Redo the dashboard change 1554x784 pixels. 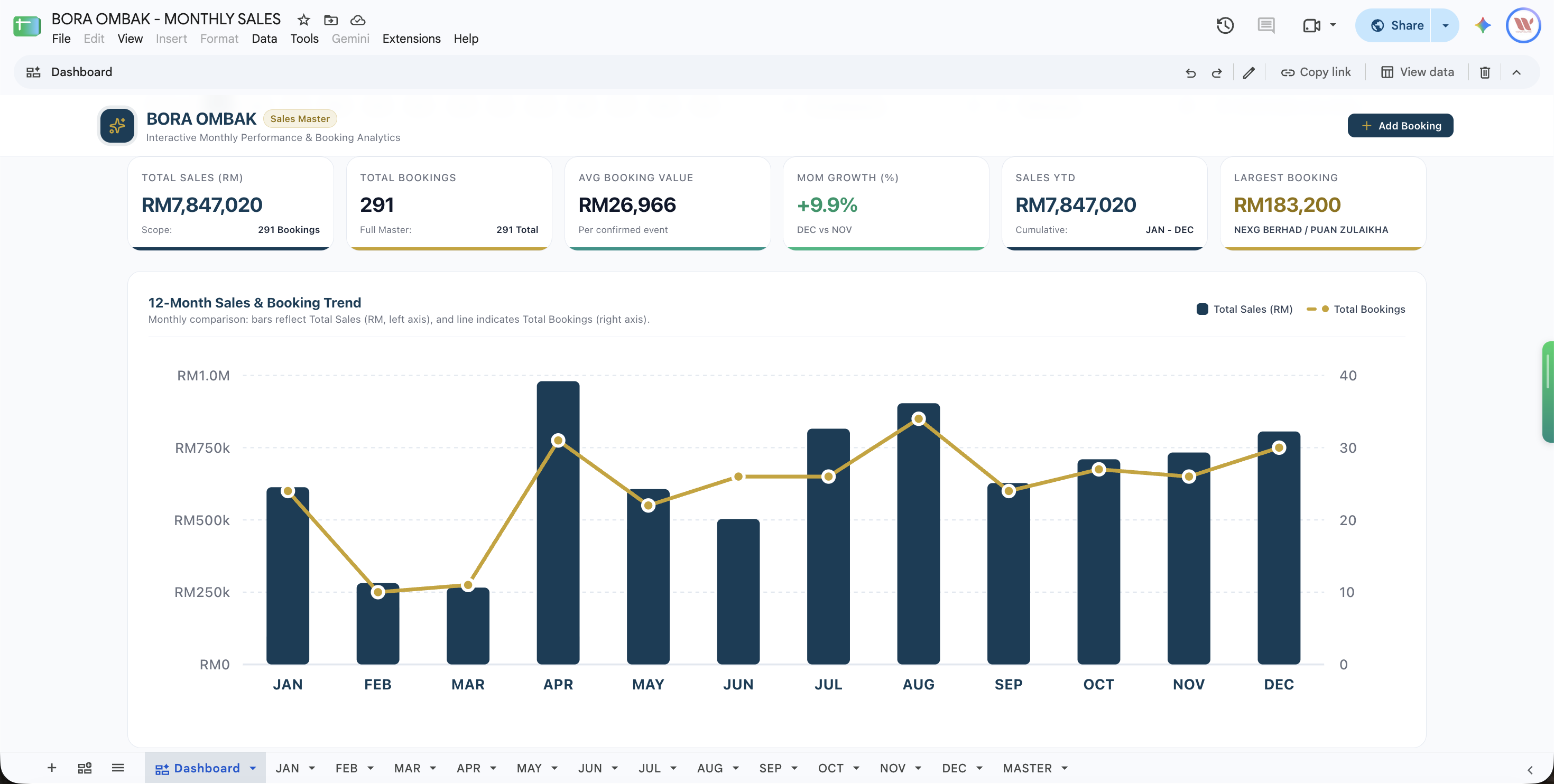tap(1217, 72)
